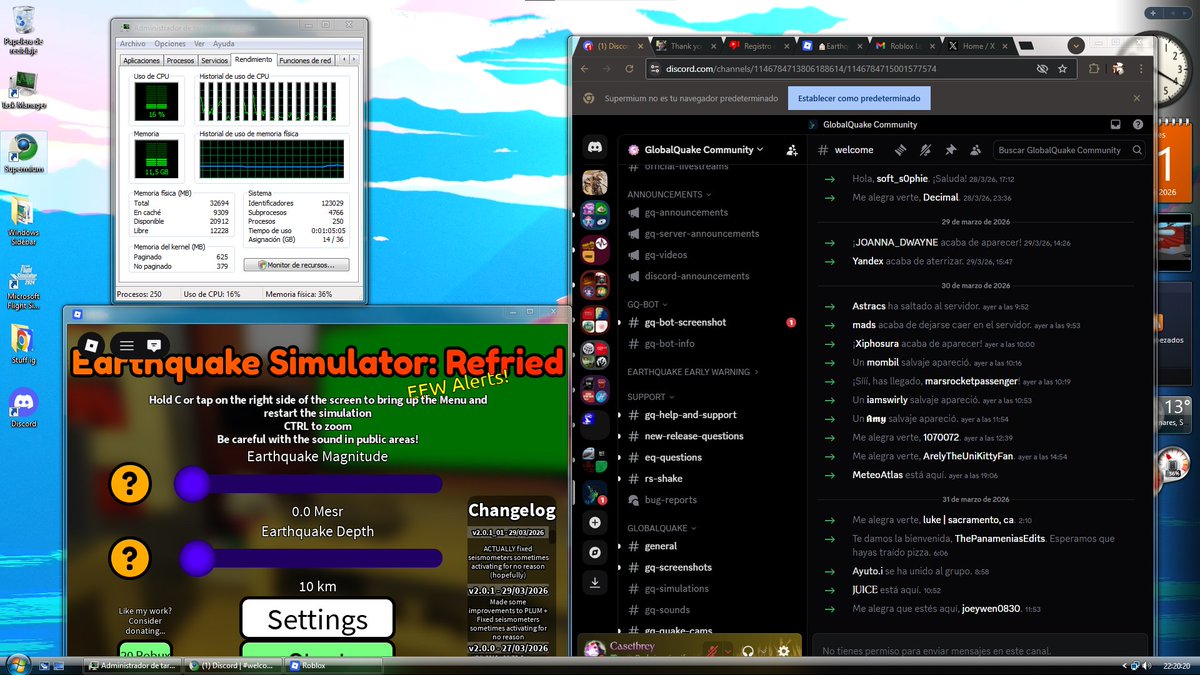Screen dimensions: 1200x675
Task: Click the tracking protection eye icon in address bar
Action: pos(1041,69)
